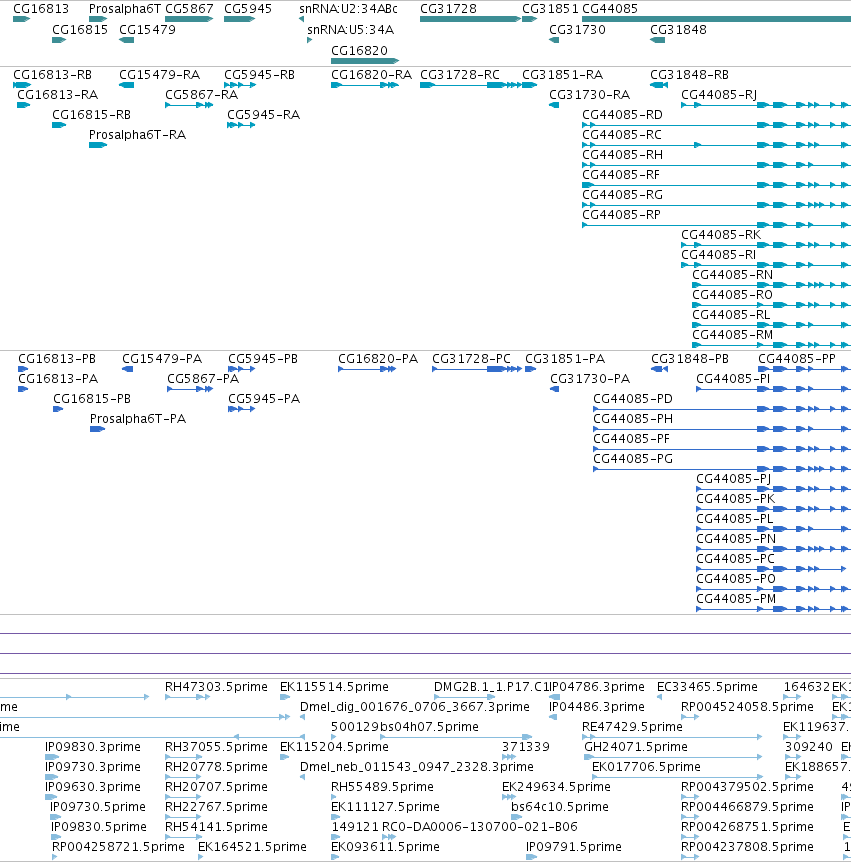Click transcript label CG31728-RC
The height and width of the screenshot is (862, 851).
pyautogui.click(x=460, y=75)
